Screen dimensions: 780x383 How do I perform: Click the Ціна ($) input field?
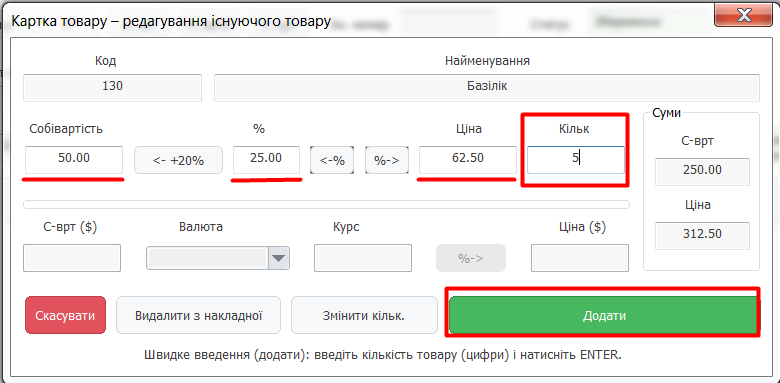pyautogui.click(x=580, y=258)
